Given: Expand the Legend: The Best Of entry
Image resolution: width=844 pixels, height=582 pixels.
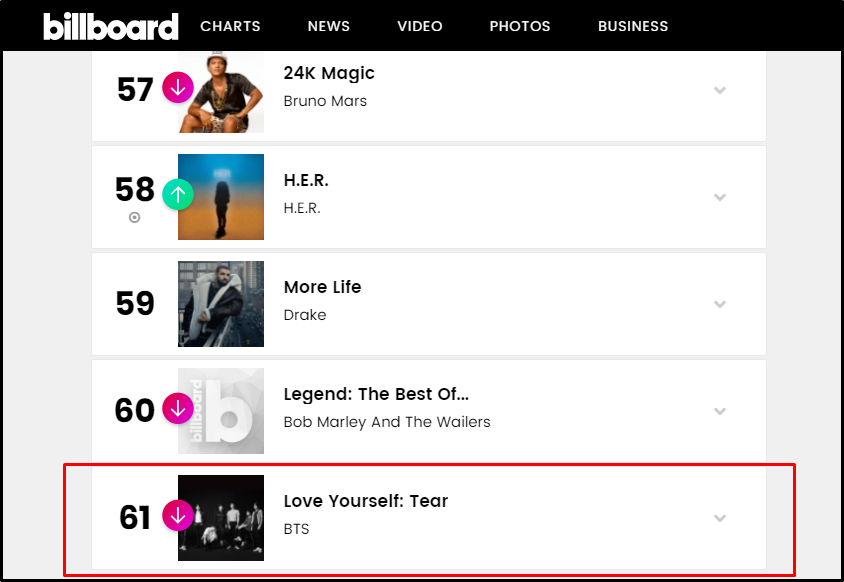Looking at the screenshot, I should click(719, 411).
